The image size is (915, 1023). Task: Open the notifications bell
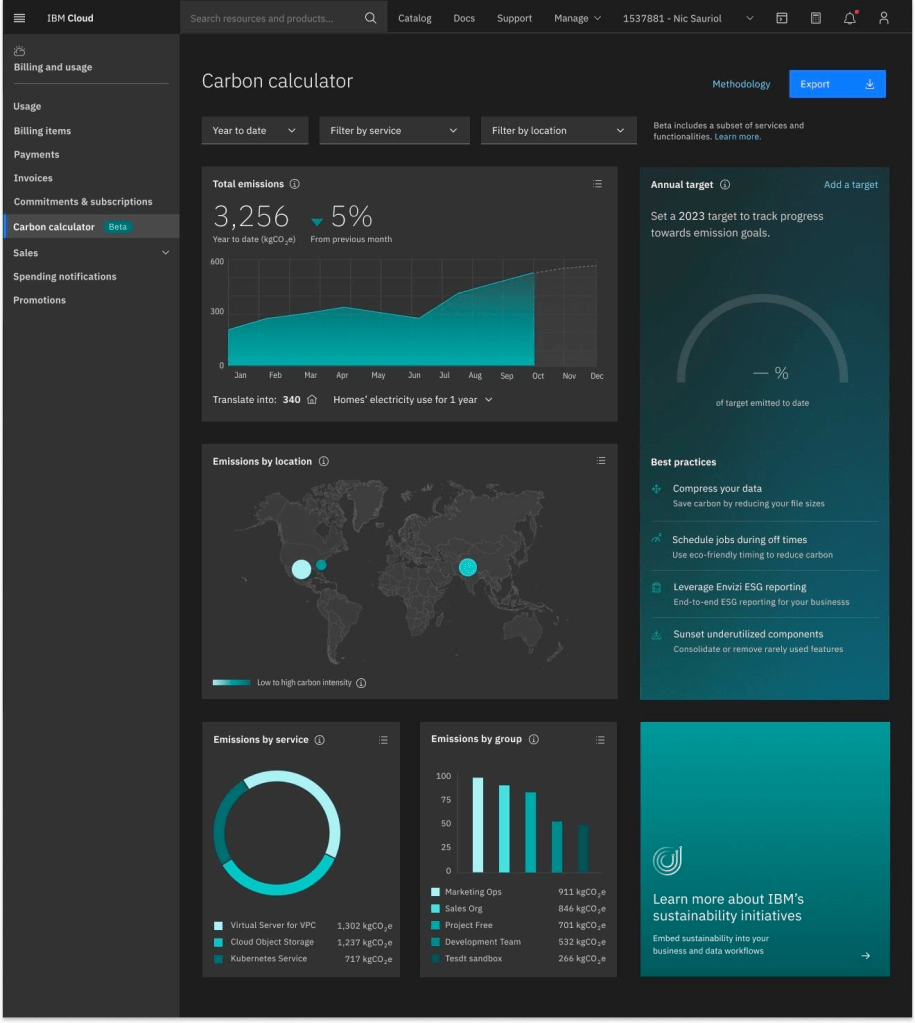coord(850,18)
